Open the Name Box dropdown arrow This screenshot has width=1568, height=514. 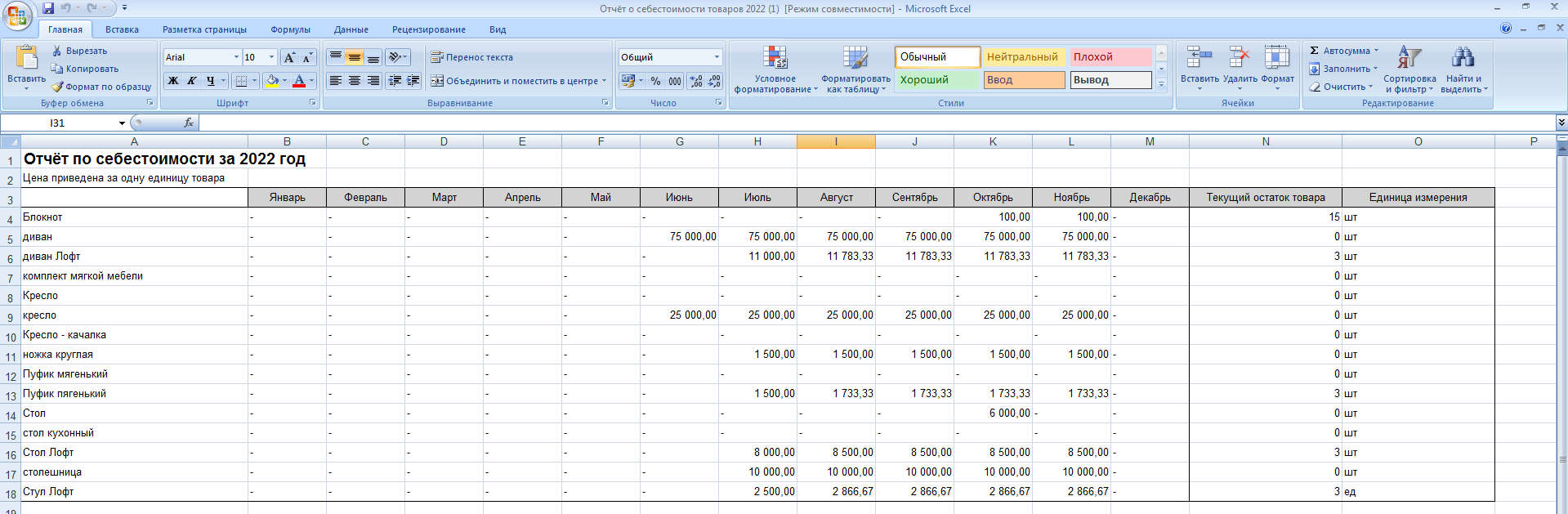[x=122, y=123]
